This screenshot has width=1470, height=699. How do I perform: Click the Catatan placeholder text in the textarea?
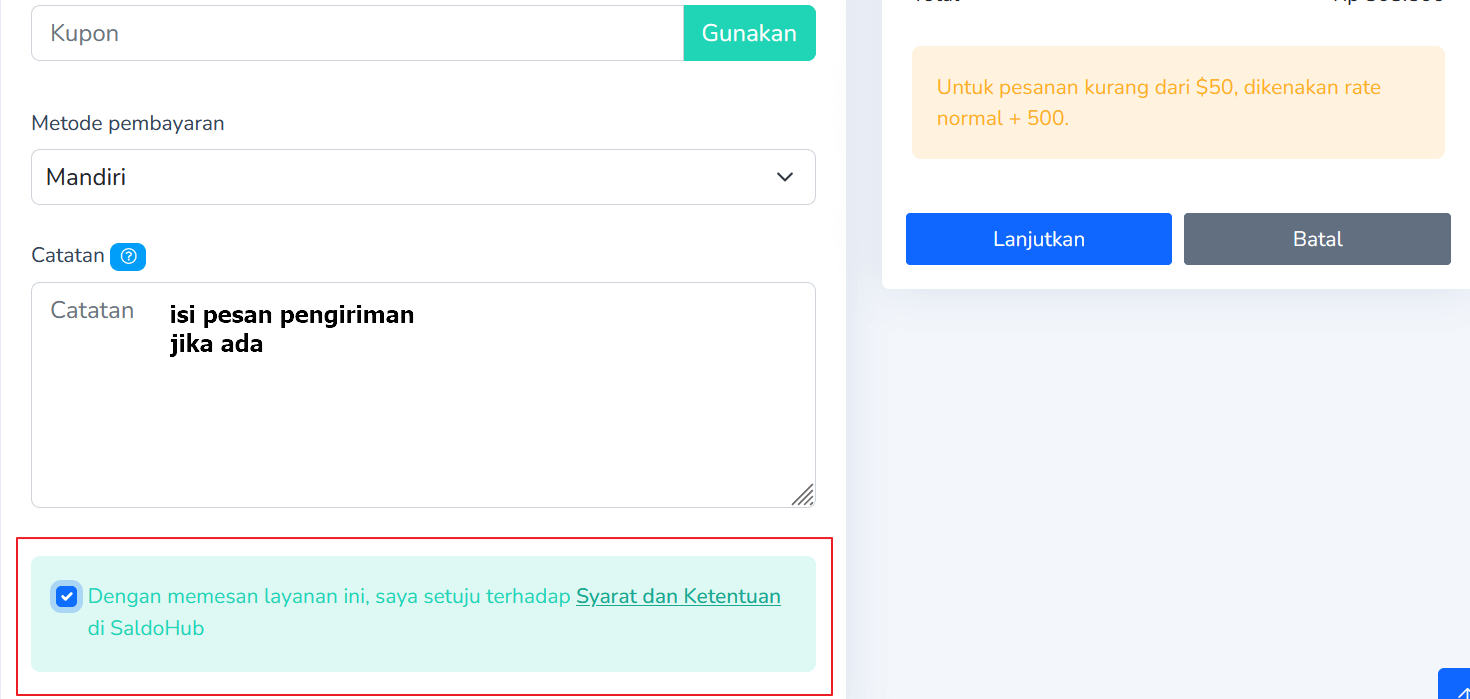(92, 310)
